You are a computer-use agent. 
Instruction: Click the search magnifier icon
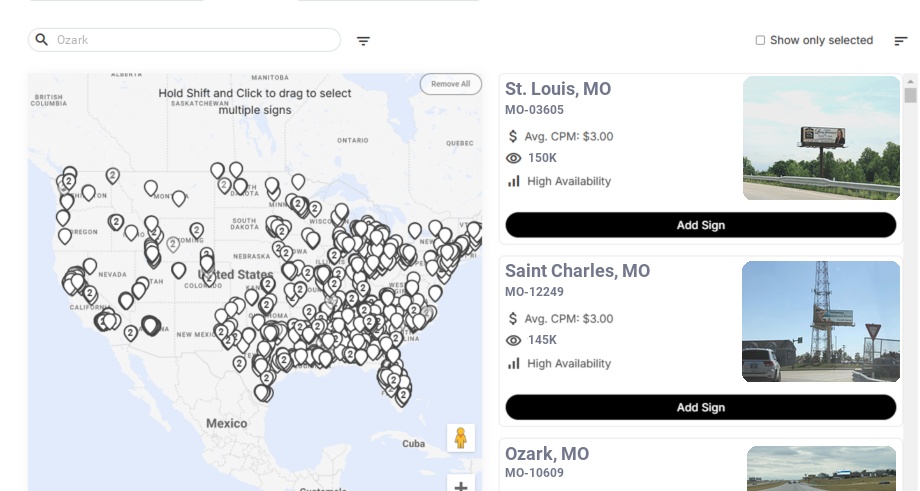[42, 40]
